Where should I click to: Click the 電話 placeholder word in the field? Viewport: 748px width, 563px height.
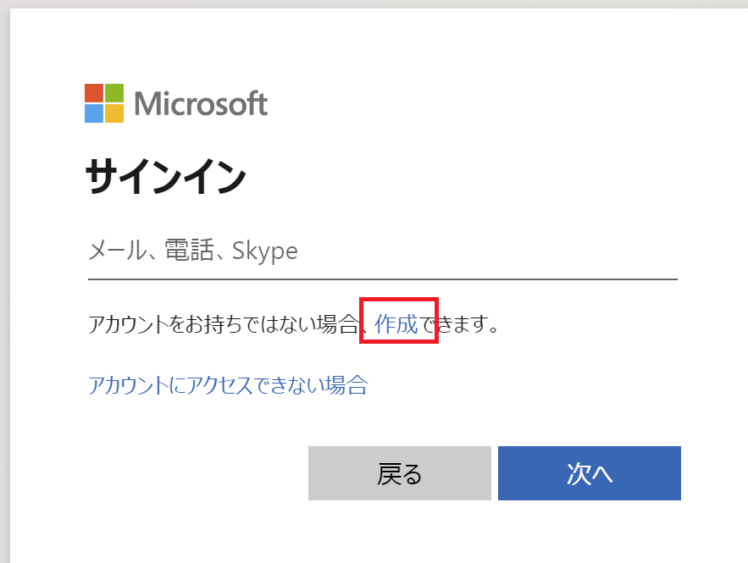(x=189, y=250)
